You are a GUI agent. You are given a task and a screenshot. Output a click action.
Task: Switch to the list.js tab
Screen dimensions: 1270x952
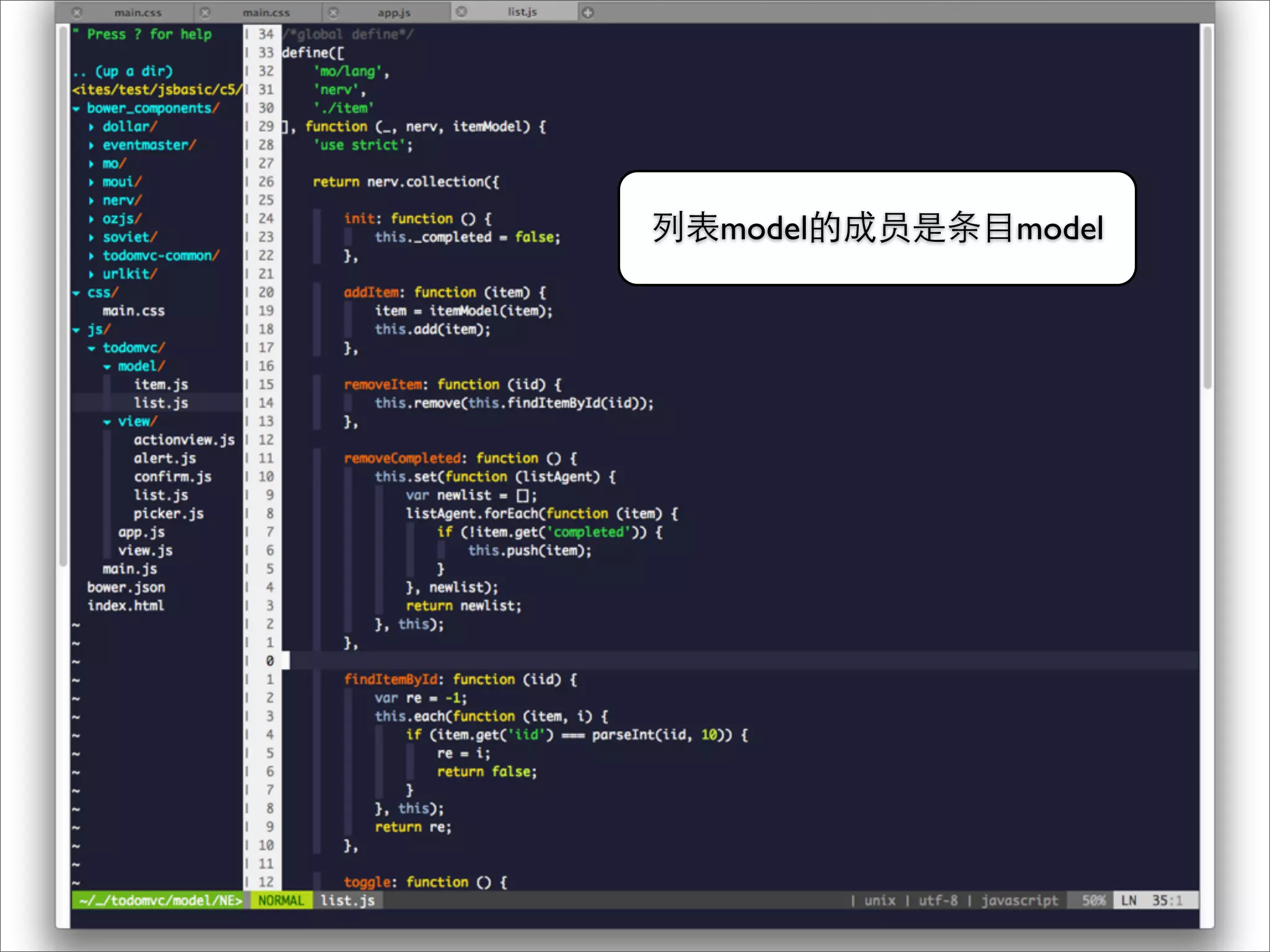pyautogui.click(x=522, y=12)
